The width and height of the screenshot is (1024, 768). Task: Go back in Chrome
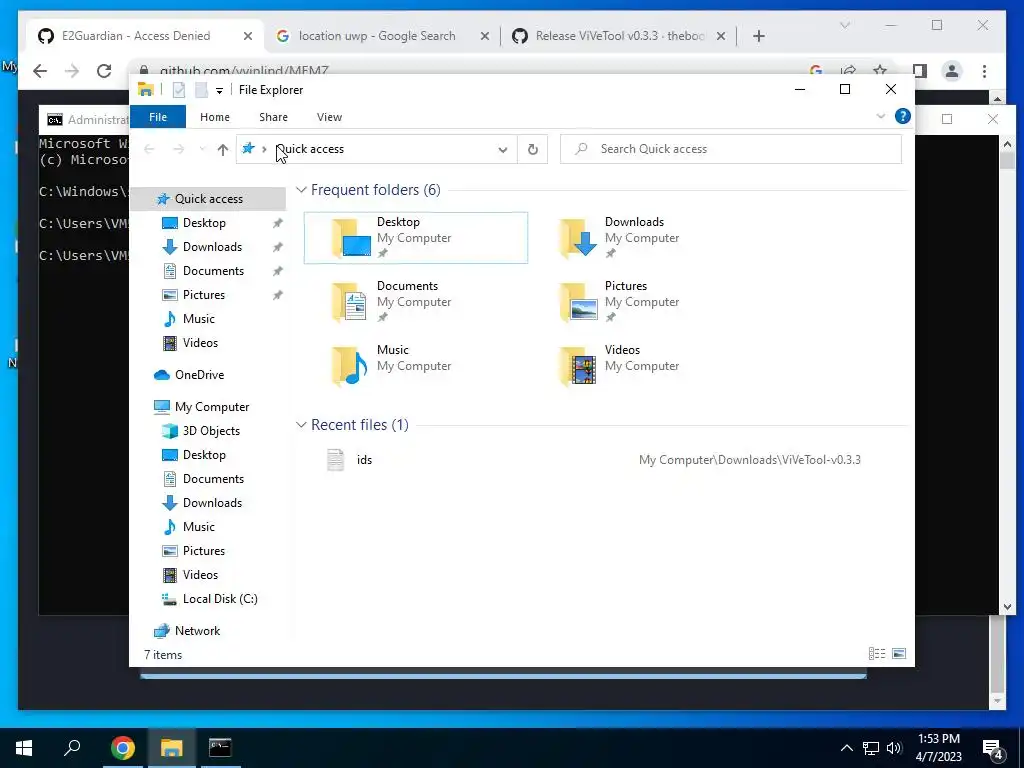pyautogui.click(x=40, y=71)
